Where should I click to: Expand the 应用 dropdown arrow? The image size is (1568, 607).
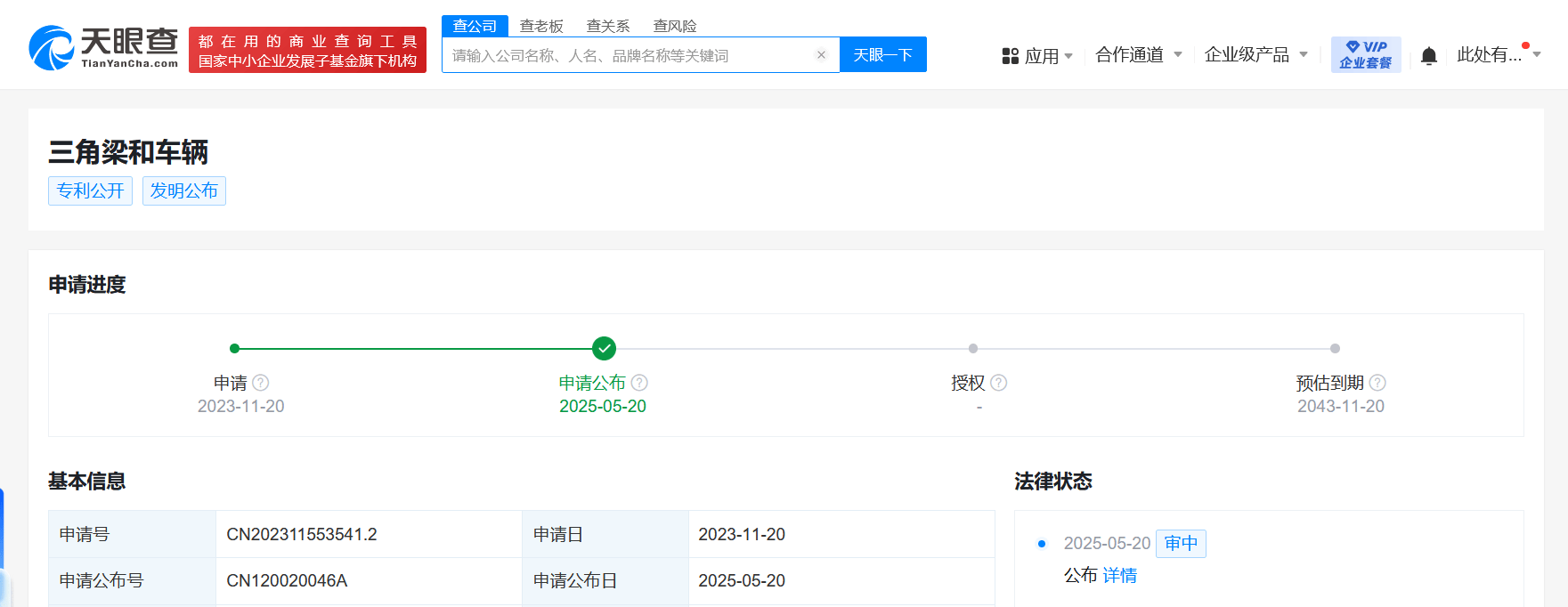coord(1068,56)
